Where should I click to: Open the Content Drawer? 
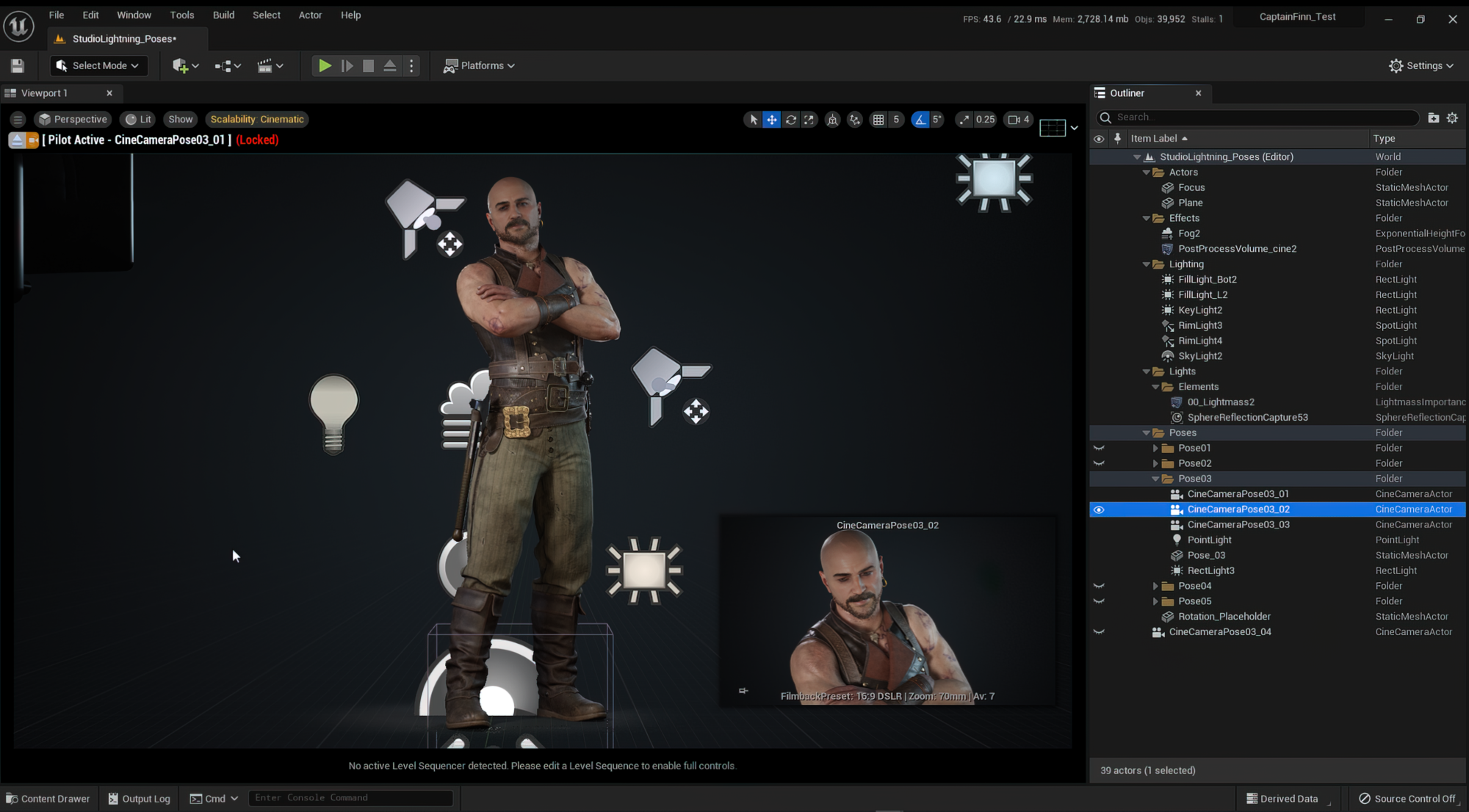(48, 799)
